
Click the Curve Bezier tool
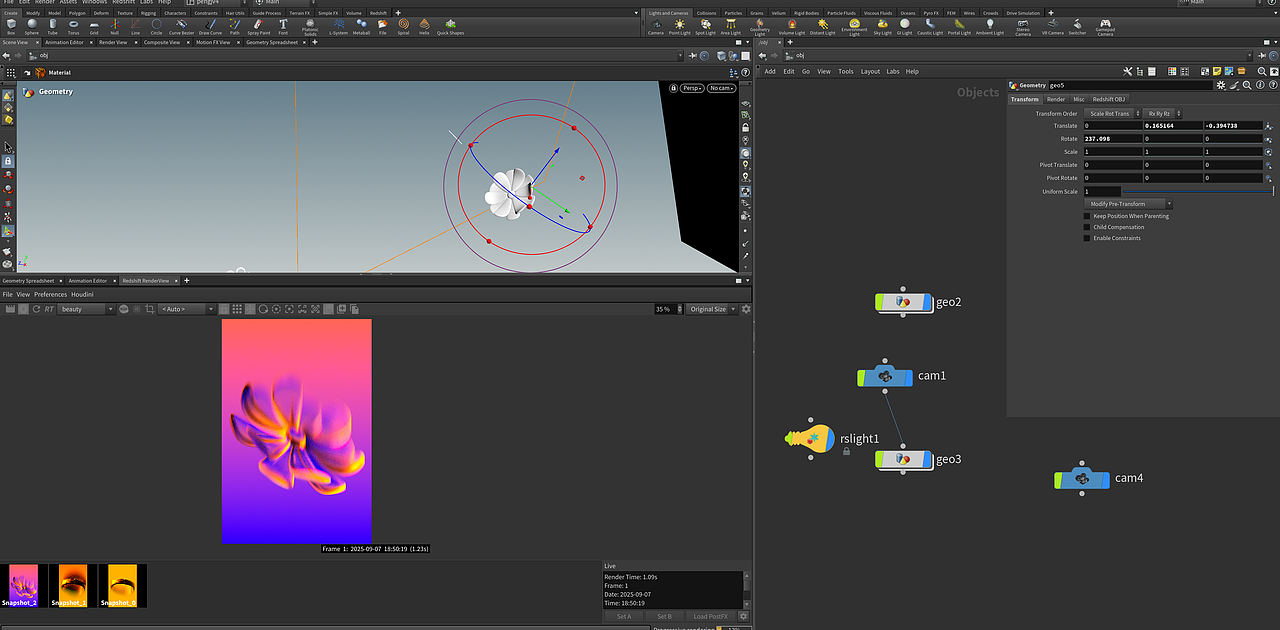(x=181, y=26)
